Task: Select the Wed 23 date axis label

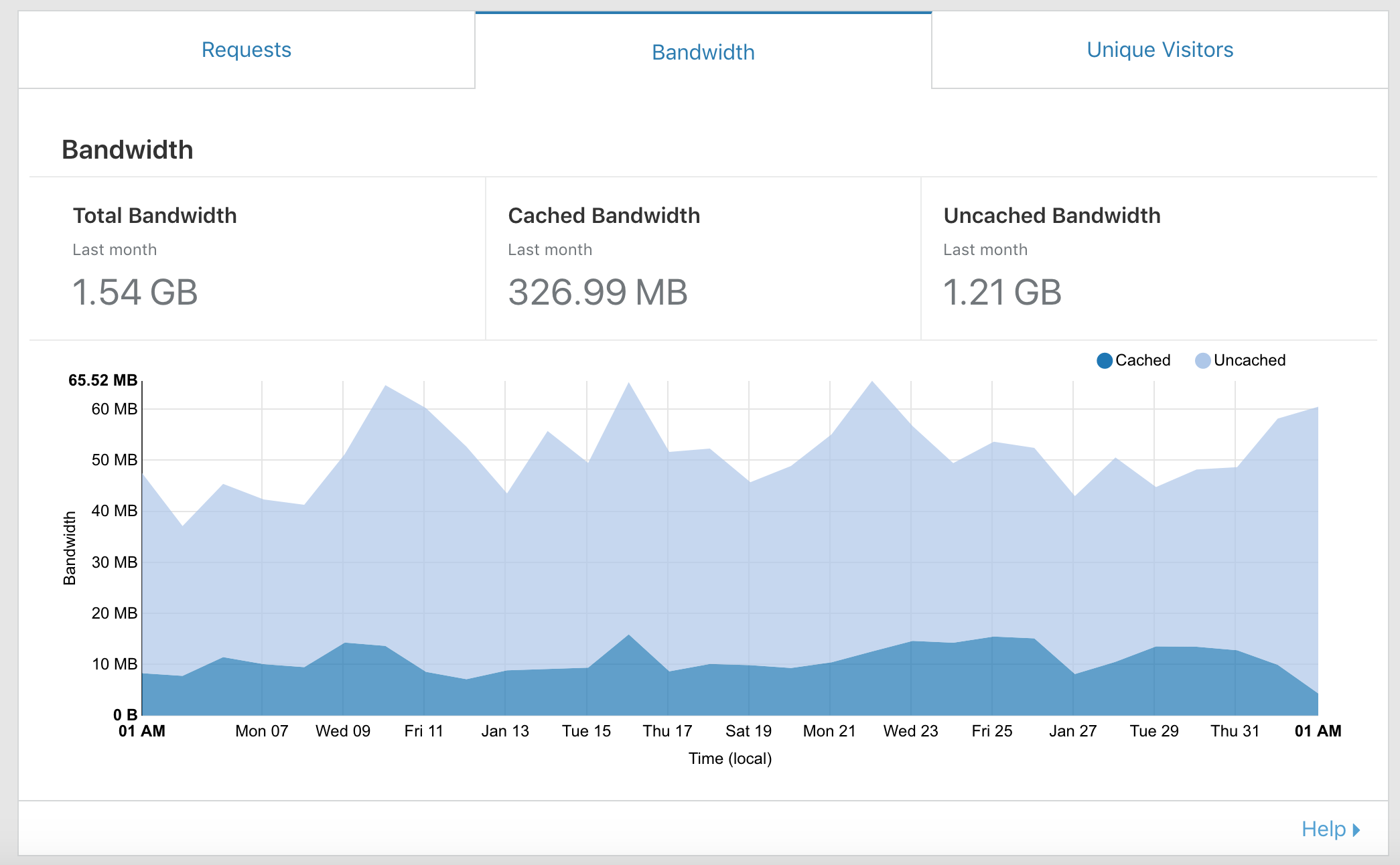Action: (910, 731)
